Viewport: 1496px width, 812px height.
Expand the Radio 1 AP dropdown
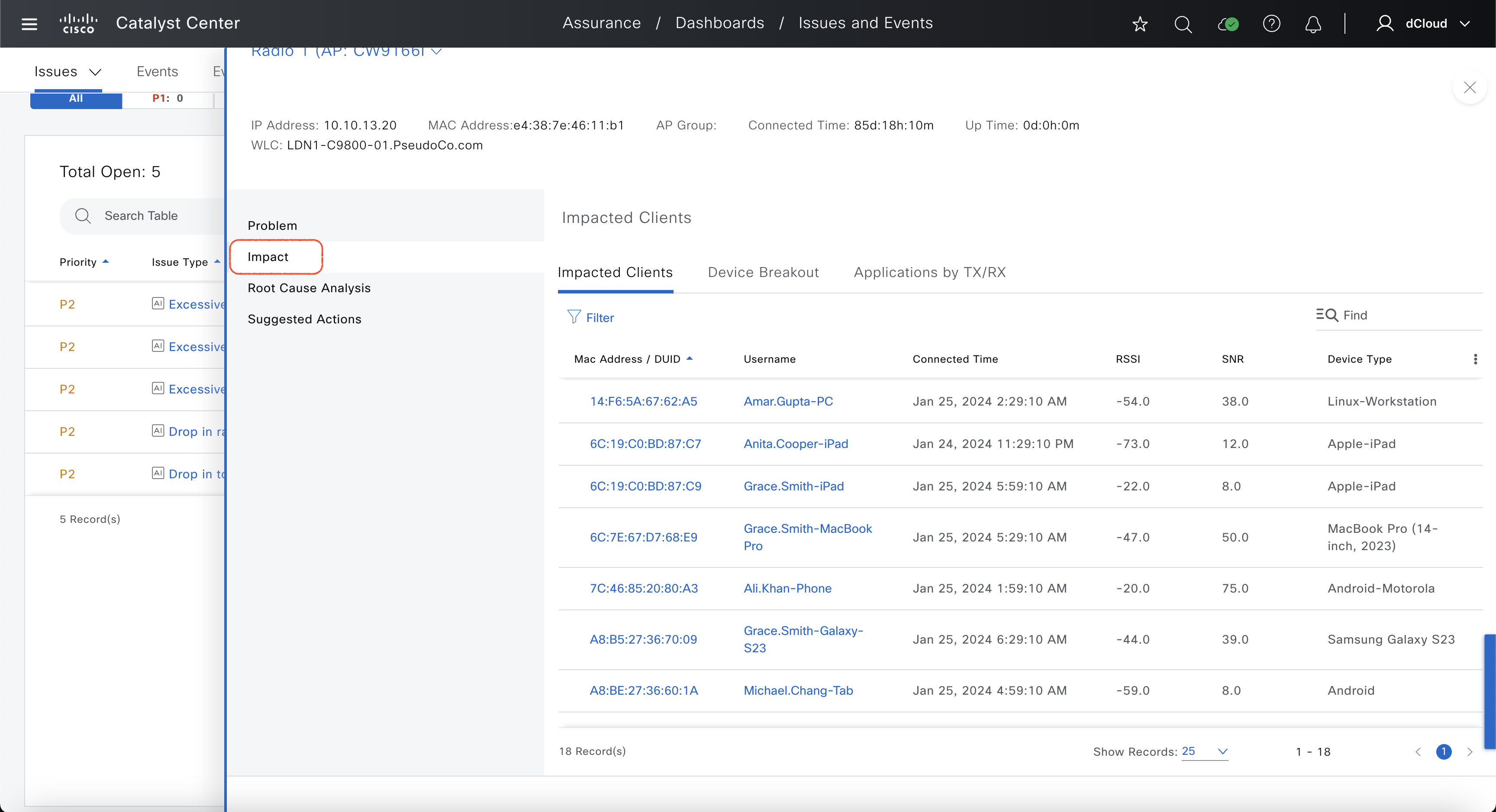coord(437,52)
